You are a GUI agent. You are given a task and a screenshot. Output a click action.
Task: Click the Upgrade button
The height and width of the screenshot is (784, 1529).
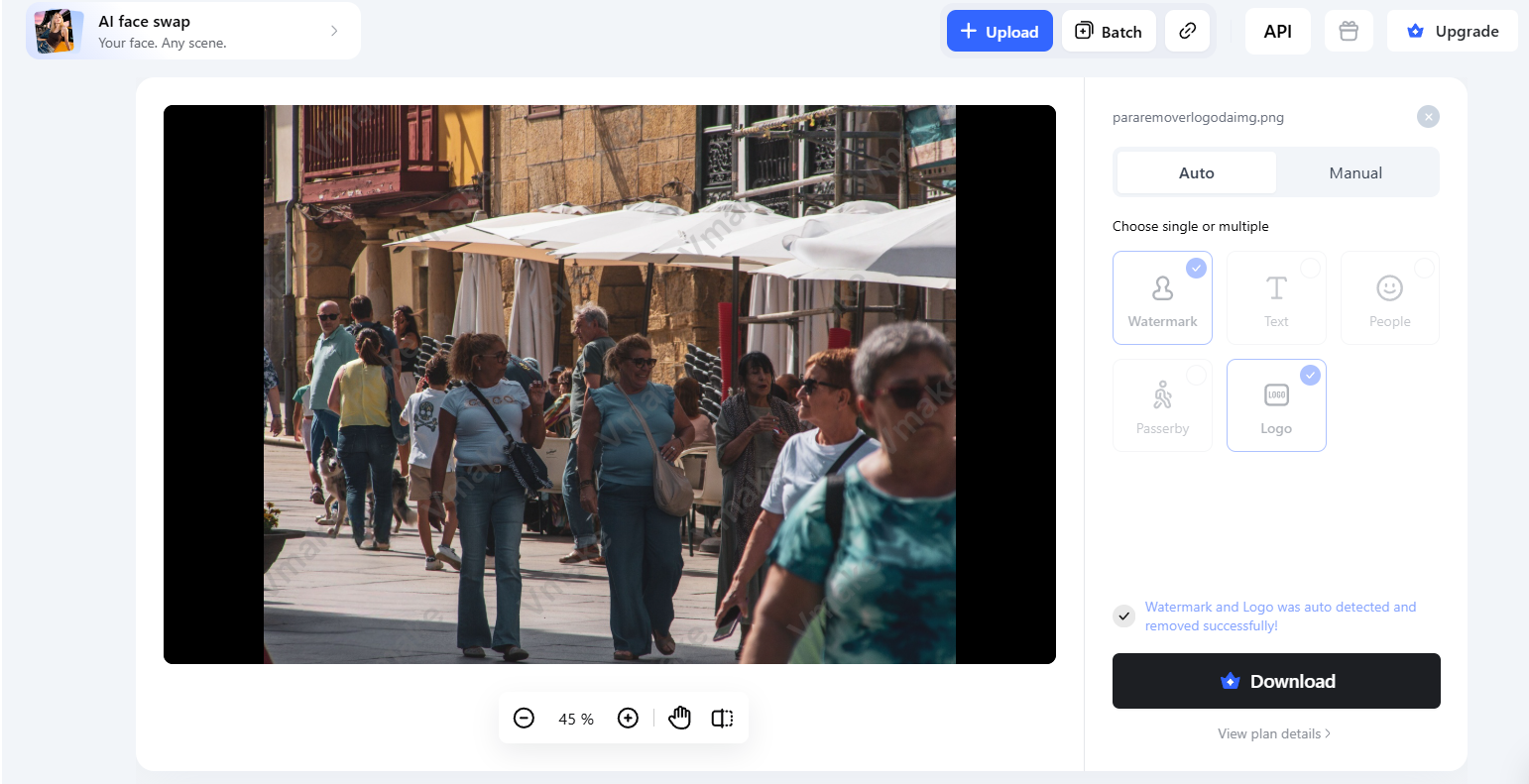click(x=1453, y=32)
